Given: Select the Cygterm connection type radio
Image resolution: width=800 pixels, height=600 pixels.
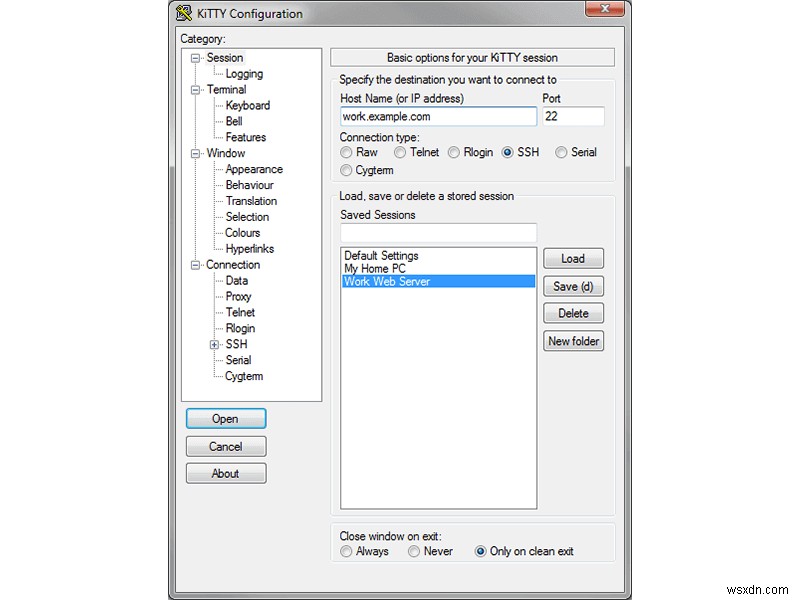Looking at the screenshot, I should pyautogui.click(x=346, y=170).
